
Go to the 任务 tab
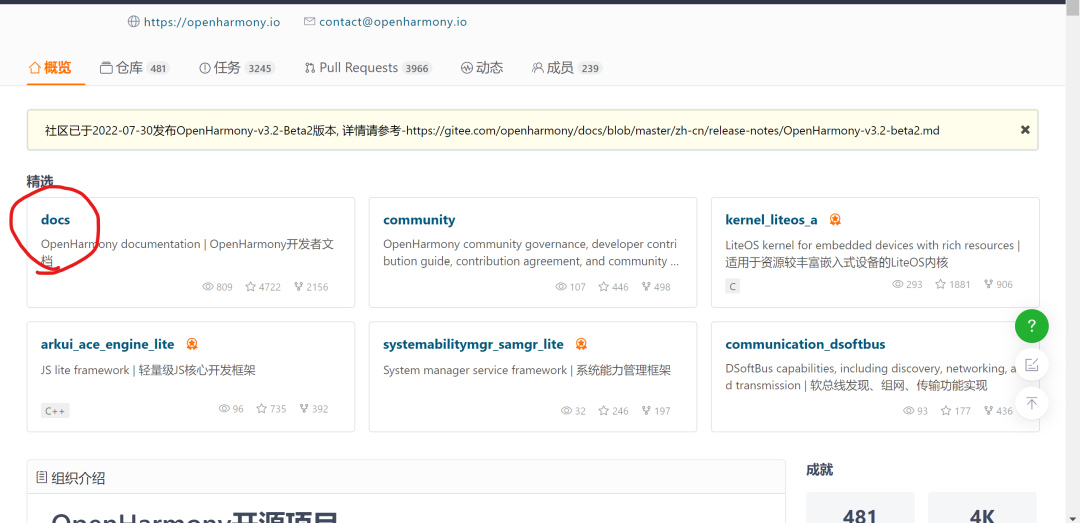[236, 68]
